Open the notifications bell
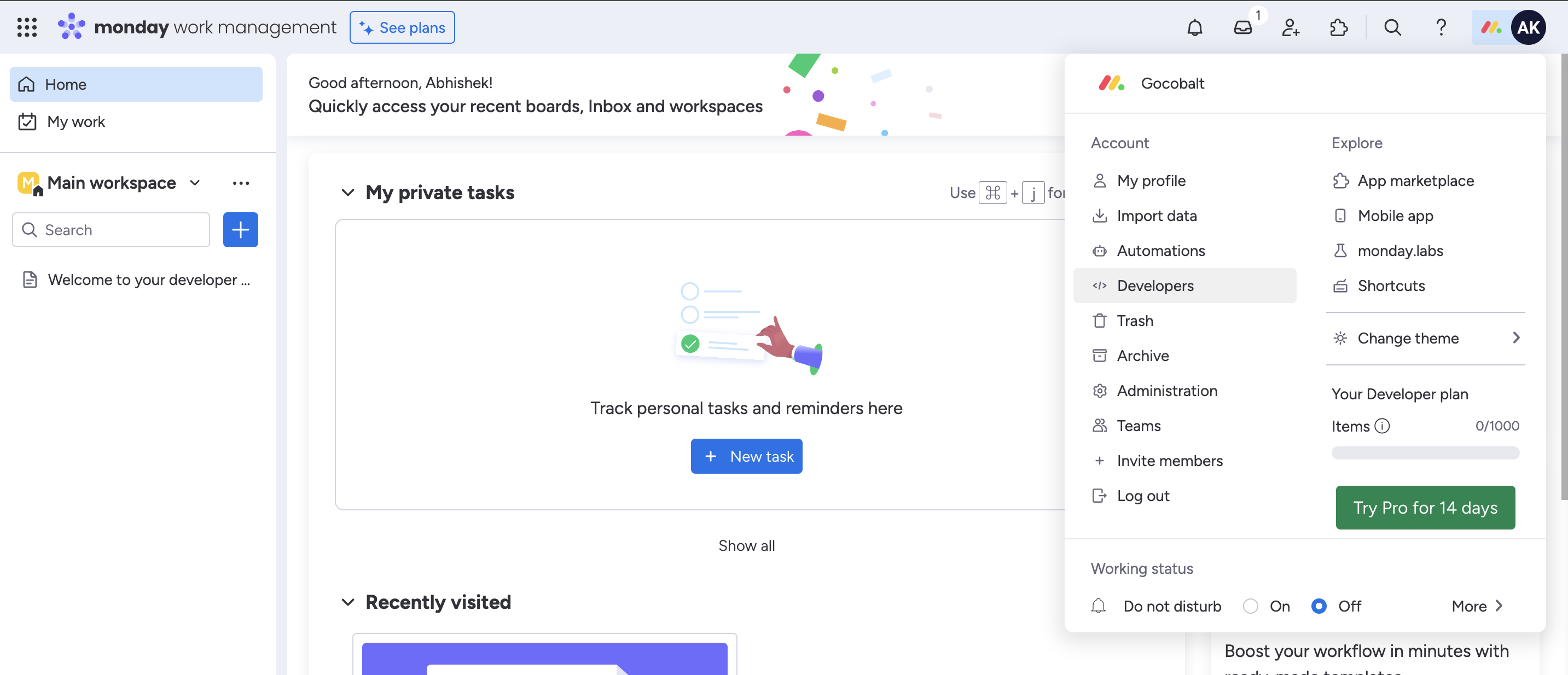 [1194, 27]
